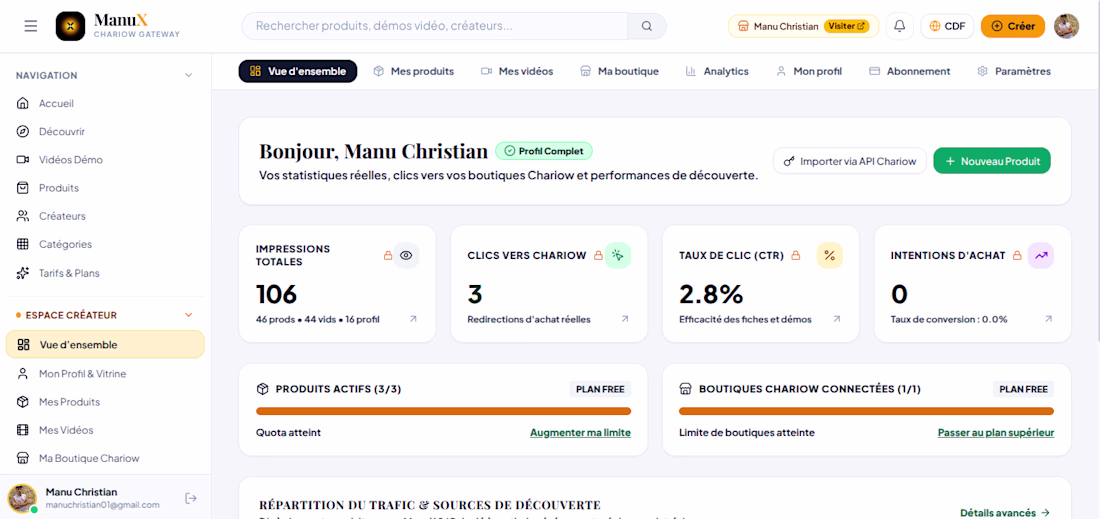Screen dimensions: 1100x519
Task: Click the percent icon on Taux de Clic card
Action: 829,255
